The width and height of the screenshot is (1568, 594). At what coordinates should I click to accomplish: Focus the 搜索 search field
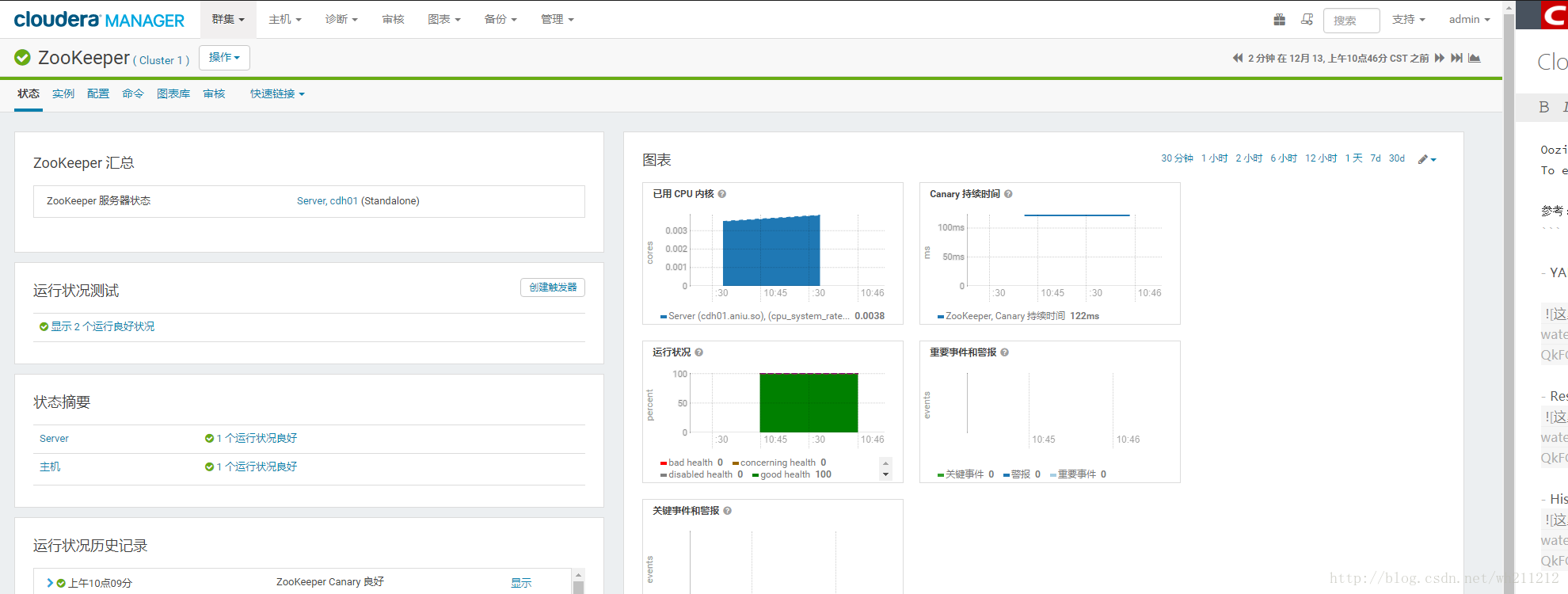pyautogui.click(x=1352, y=20)
